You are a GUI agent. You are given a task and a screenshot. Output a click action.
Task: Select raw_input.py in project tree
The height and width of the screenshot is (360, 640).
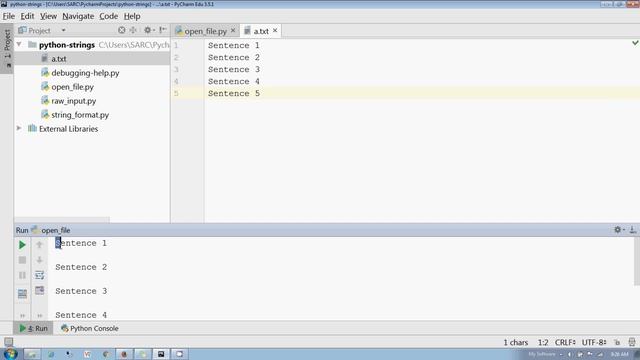[73, 101]
